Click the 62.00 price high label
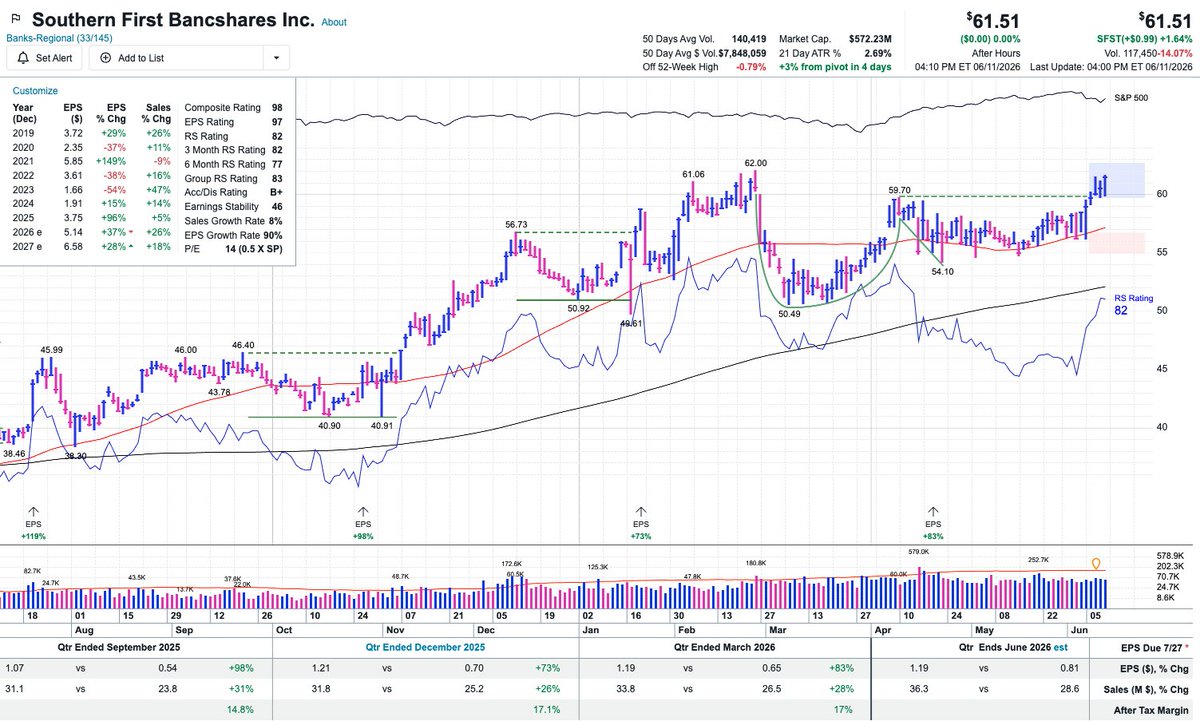This screenshot has height=721, width=1200. point(755,163)
